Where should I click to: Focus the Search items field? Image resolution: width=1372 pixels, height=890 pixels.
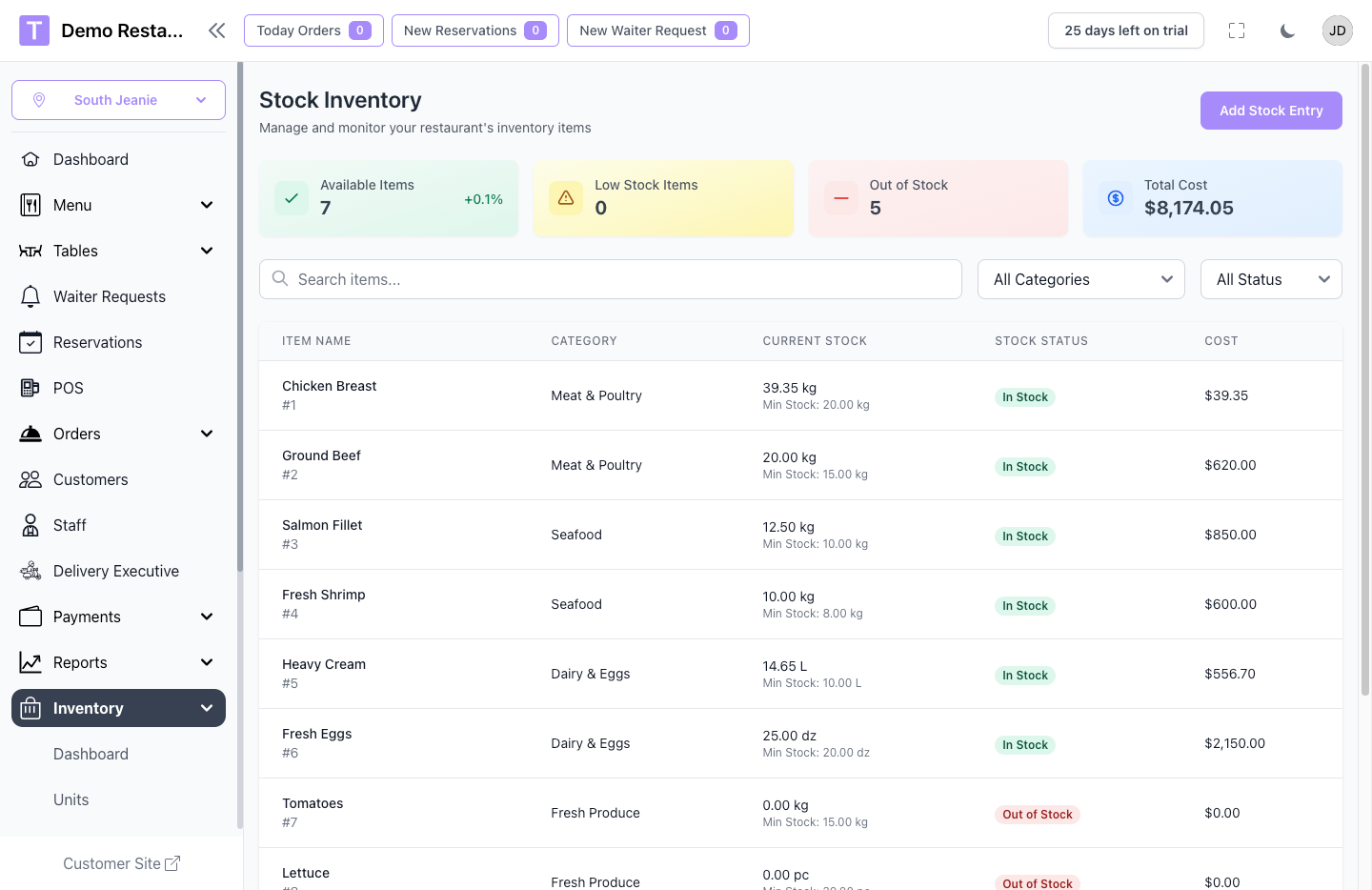611,279
